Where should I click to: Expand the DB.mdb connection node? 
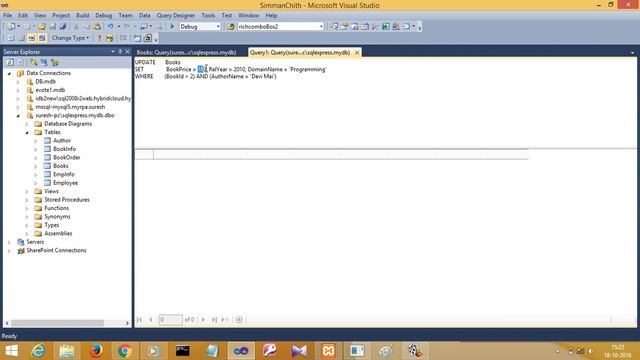pos(18,82)
